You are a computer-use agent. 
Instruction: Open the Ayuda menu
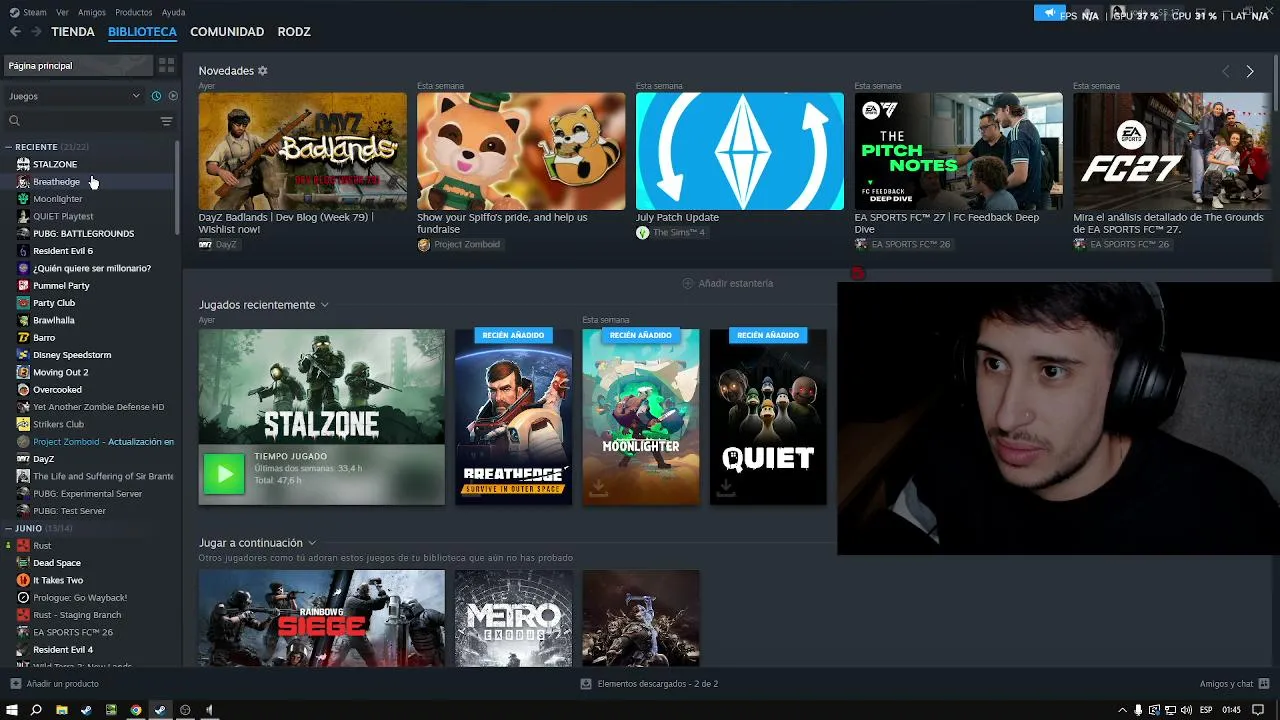point(173,13)
